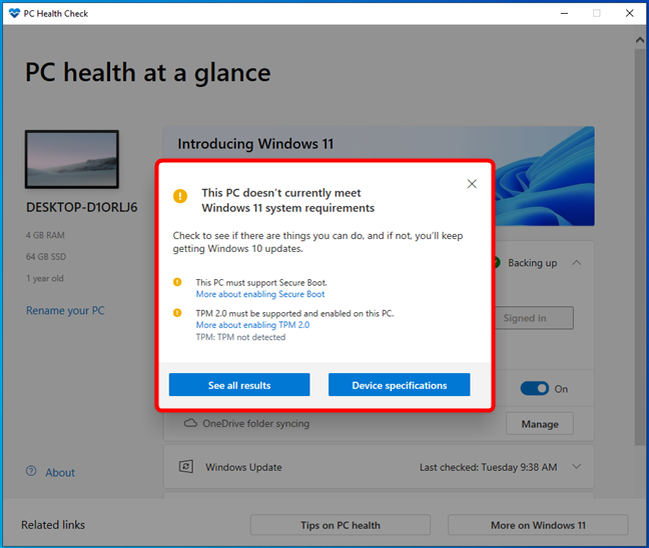The height and width of the screenshot is (548, 649).
Task: Click the desktop wallpaper thumbnail of the PC
Action: point(72,159)
